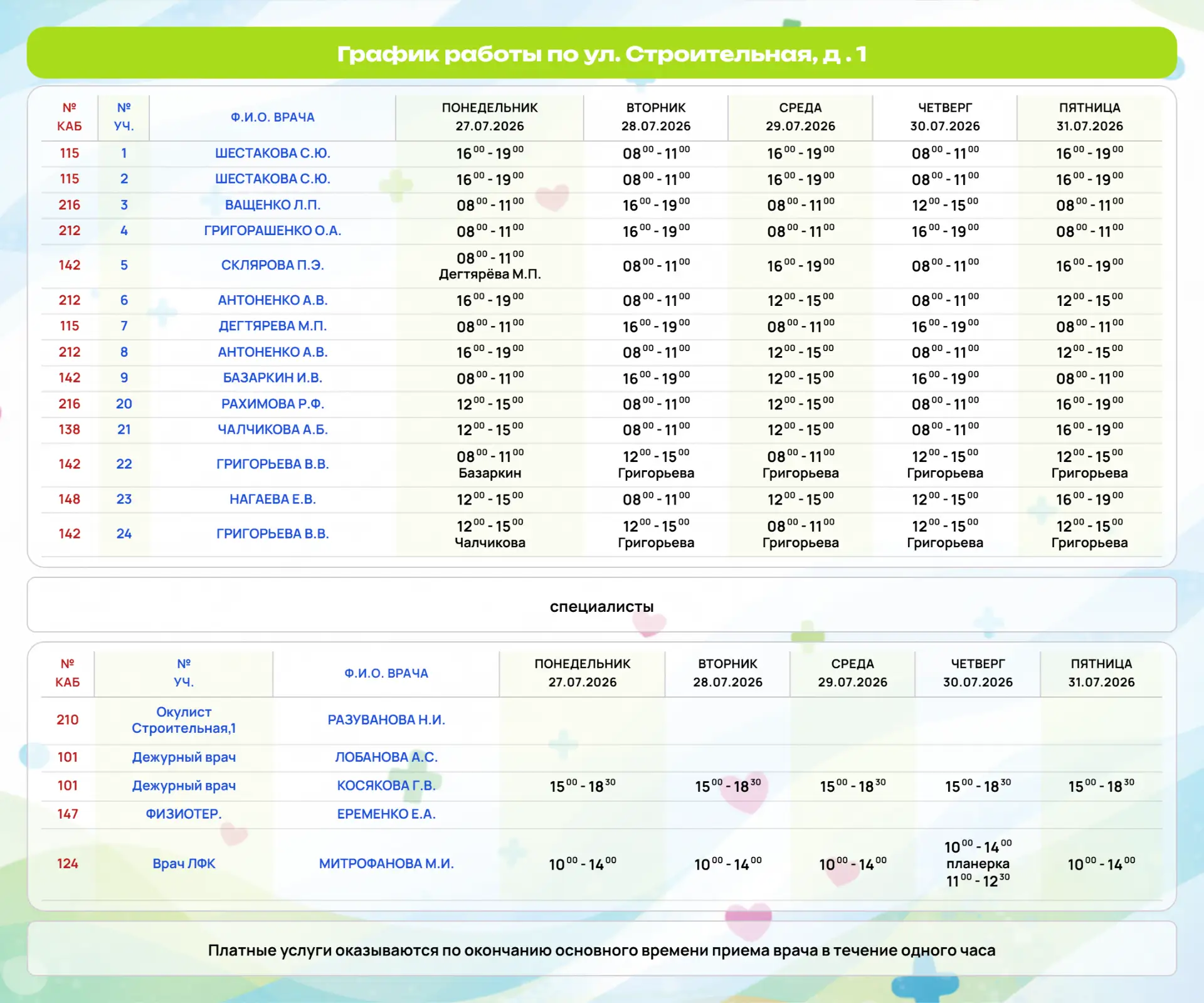Click "ГРИГОРЬЕВА В.В." in the district 24 row
1204x1003 pixels.
tap(273, 533)
